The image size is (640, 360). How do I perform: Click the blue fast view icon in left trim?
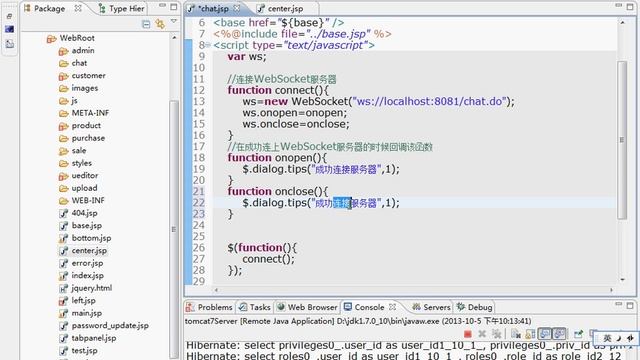click(x=9, y=29)
